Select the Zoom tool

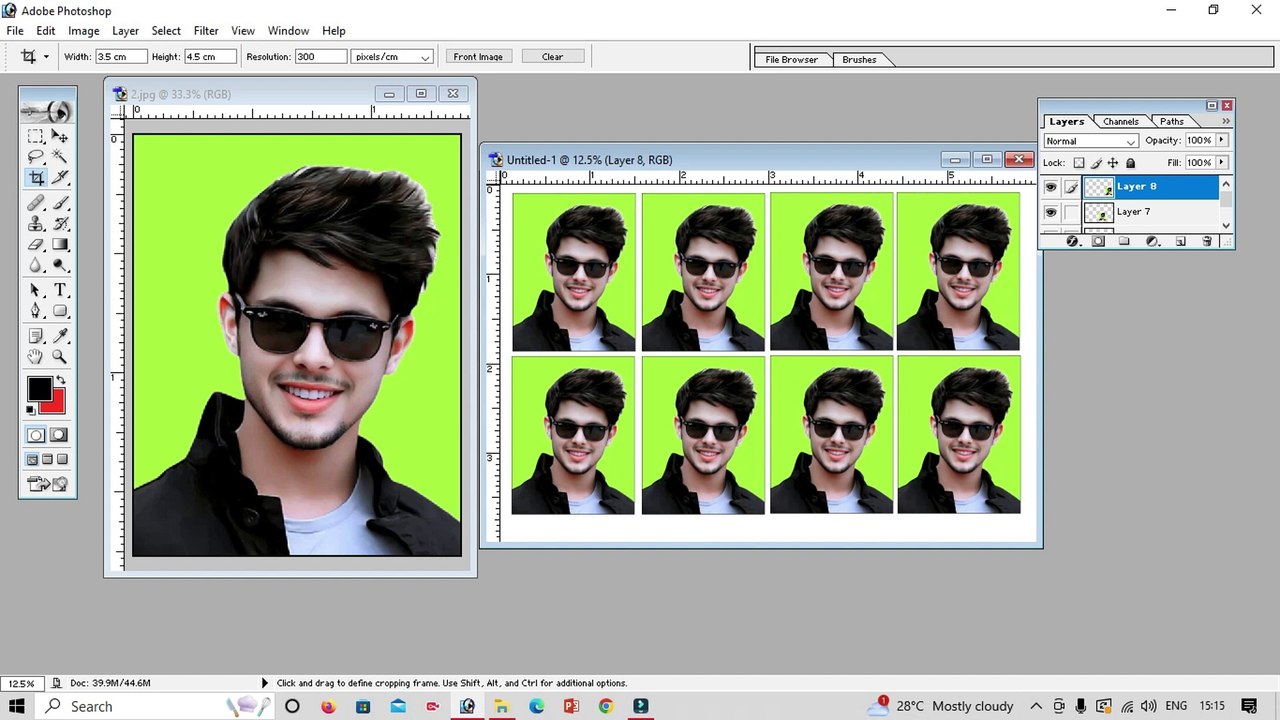[60, 356]
